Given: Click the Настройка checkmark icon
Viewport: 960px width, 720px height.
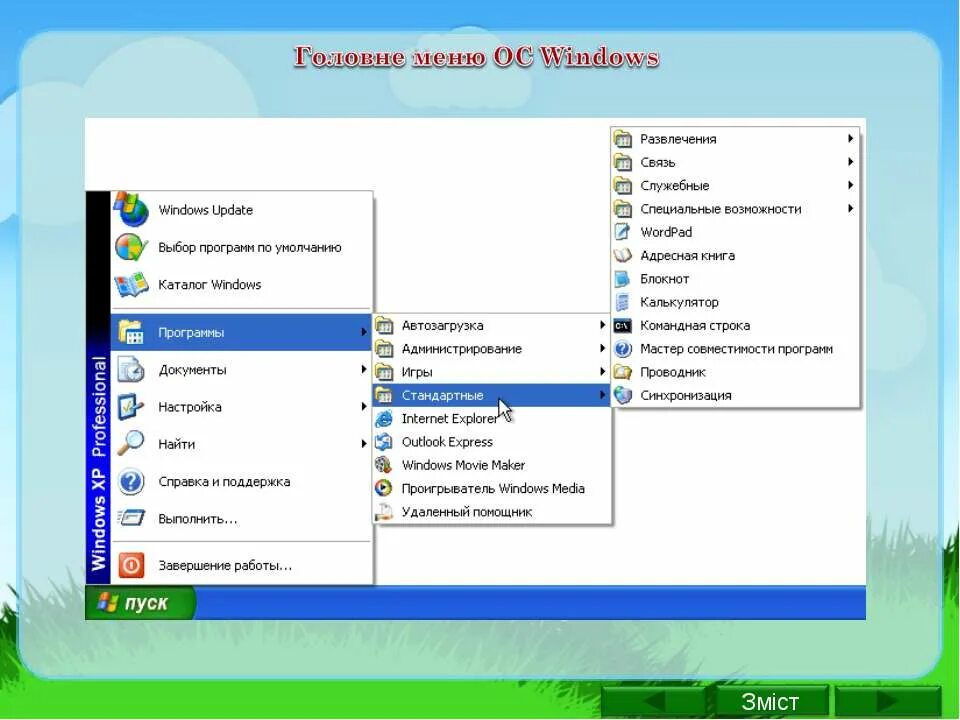Looking at the screenshot, I should (131, 407).
